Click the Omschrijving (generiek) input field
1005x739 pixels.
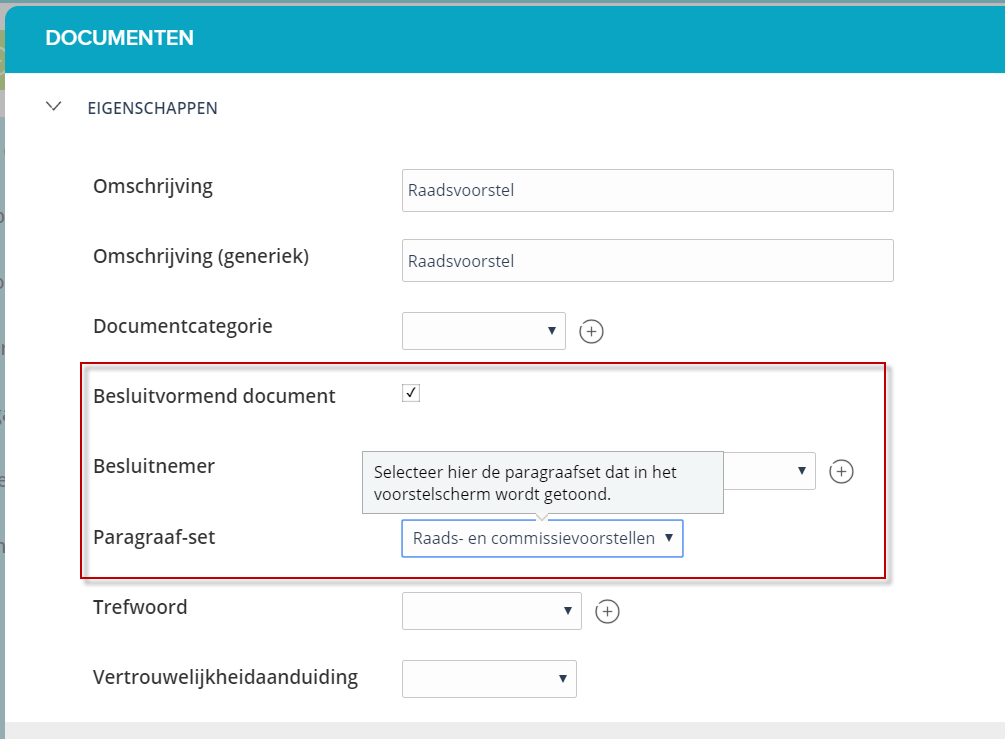(x=647, y=260)
